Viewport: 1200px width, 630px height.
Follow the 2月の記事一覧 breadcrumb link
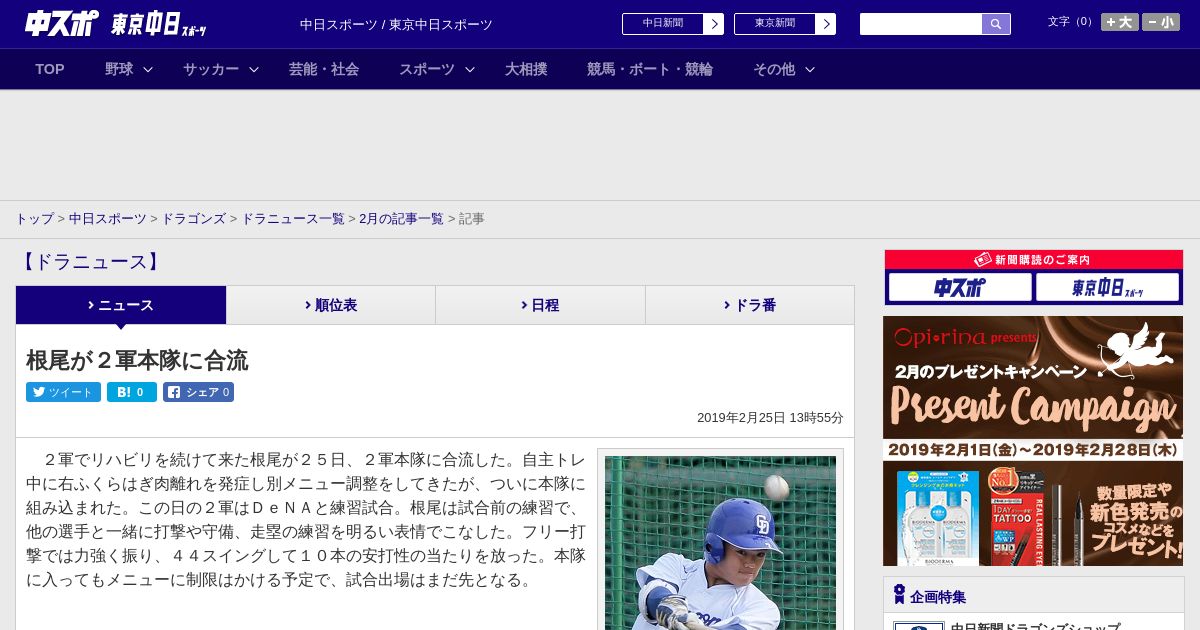(401, 218)
